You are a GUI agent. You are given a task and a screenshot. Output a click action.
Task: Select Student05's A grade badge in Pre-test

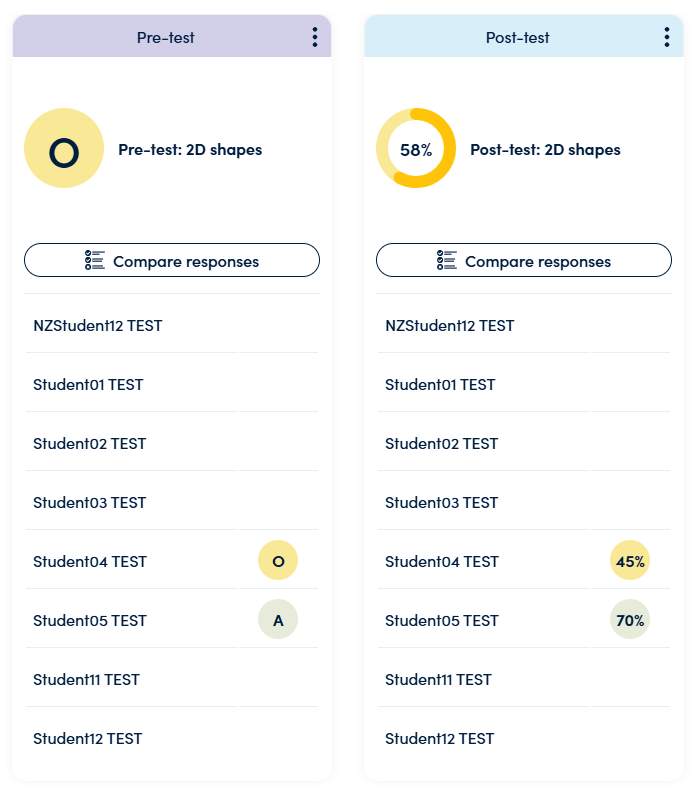pos(278,619)
